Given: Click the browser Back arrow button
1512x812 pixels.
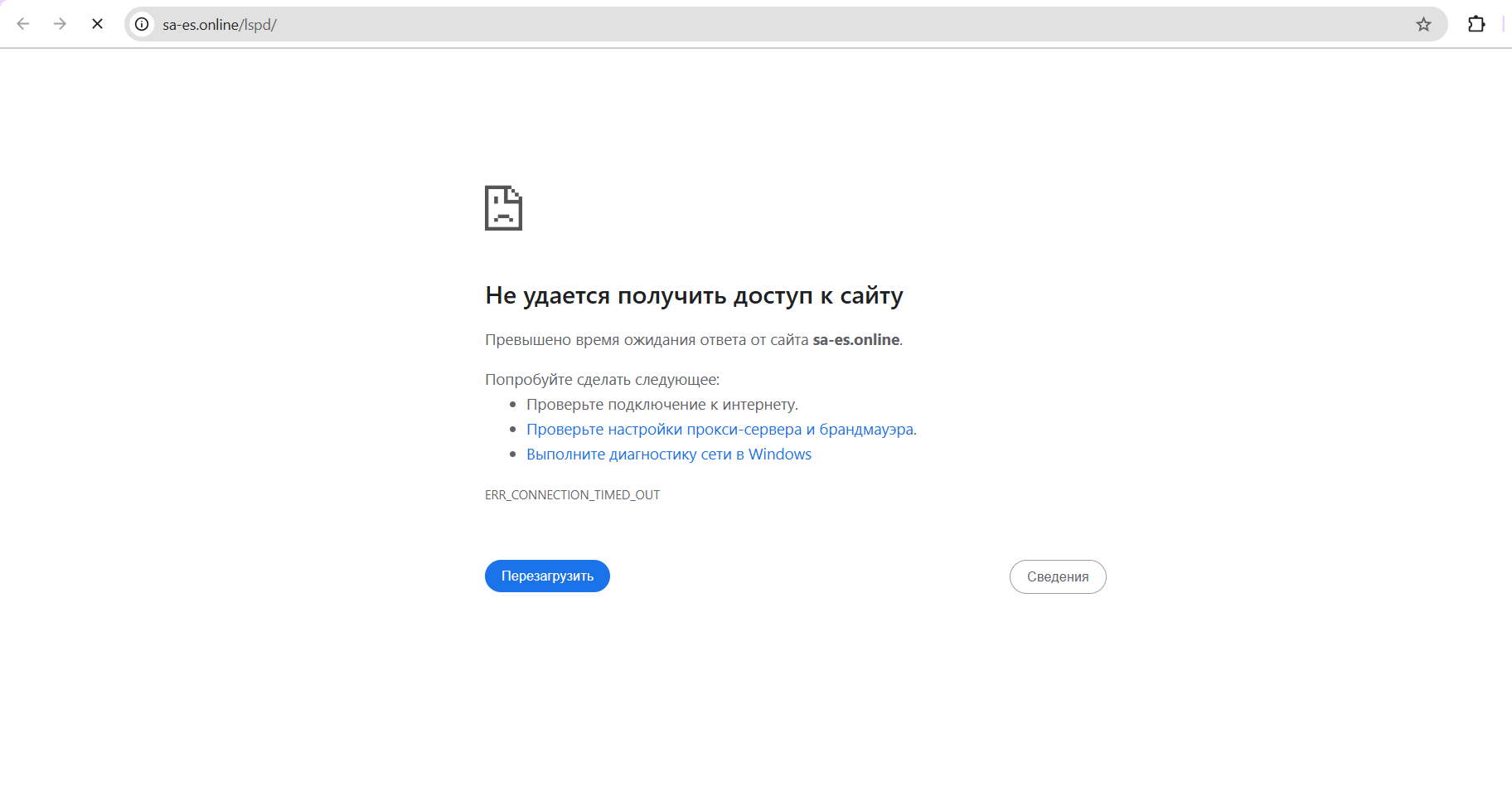Looking at the screenshot, I should click(x=23, y=24).
